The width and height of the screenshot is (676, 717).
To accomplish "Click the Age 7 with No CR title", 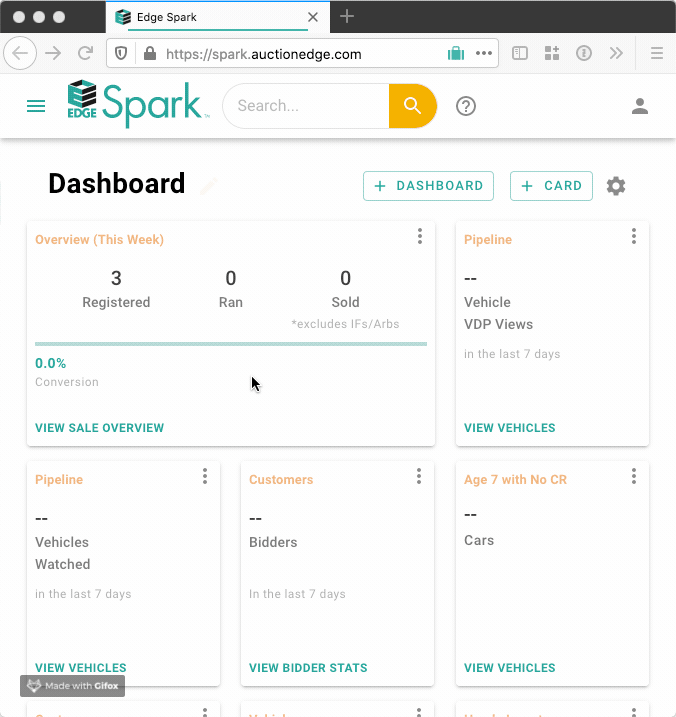I will (515, 480).
